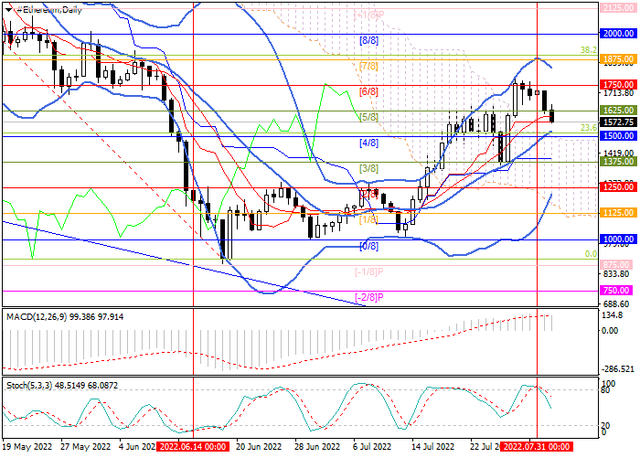This screenshot has height=457, width=640.
Task: Click the chart shift triangle beside #Ethereum title
Action: (x=8, y=9)
